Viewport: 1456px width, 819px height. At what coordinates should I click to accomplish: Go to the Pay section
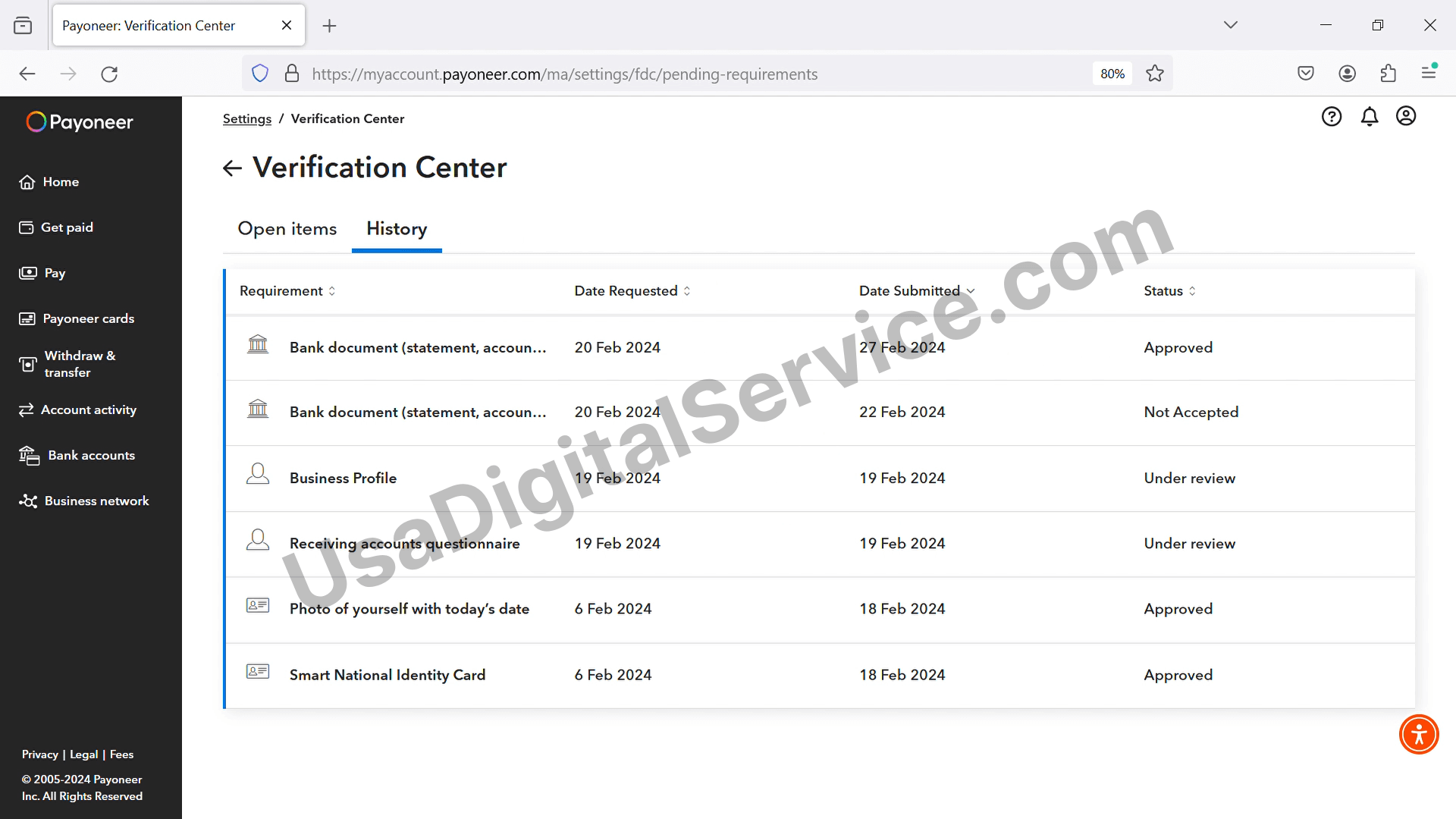[42, 273]
